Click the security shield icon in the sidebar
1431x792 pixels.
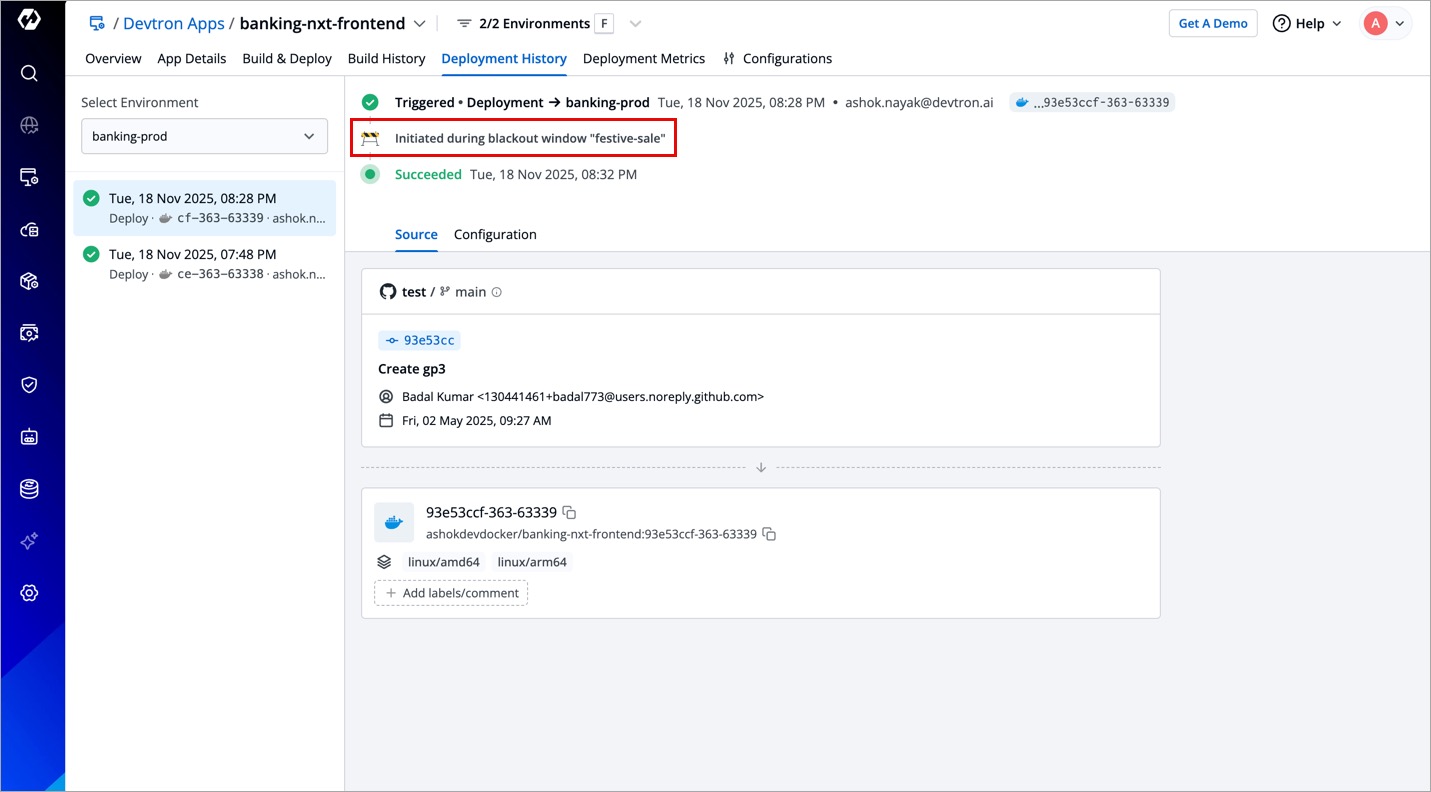click(29, 385)
